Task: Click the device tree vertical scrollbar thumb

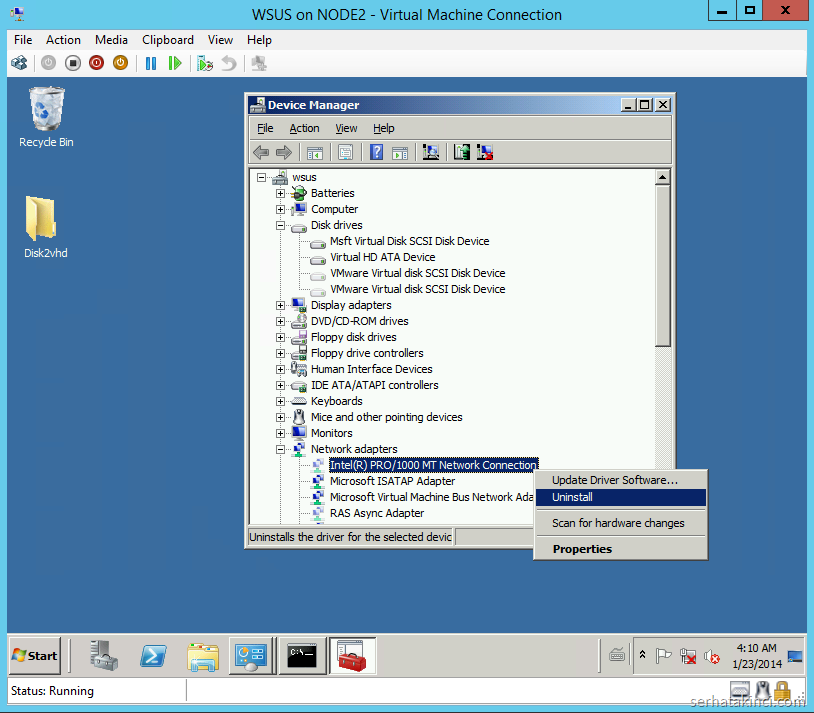Action: click(662, 266)
